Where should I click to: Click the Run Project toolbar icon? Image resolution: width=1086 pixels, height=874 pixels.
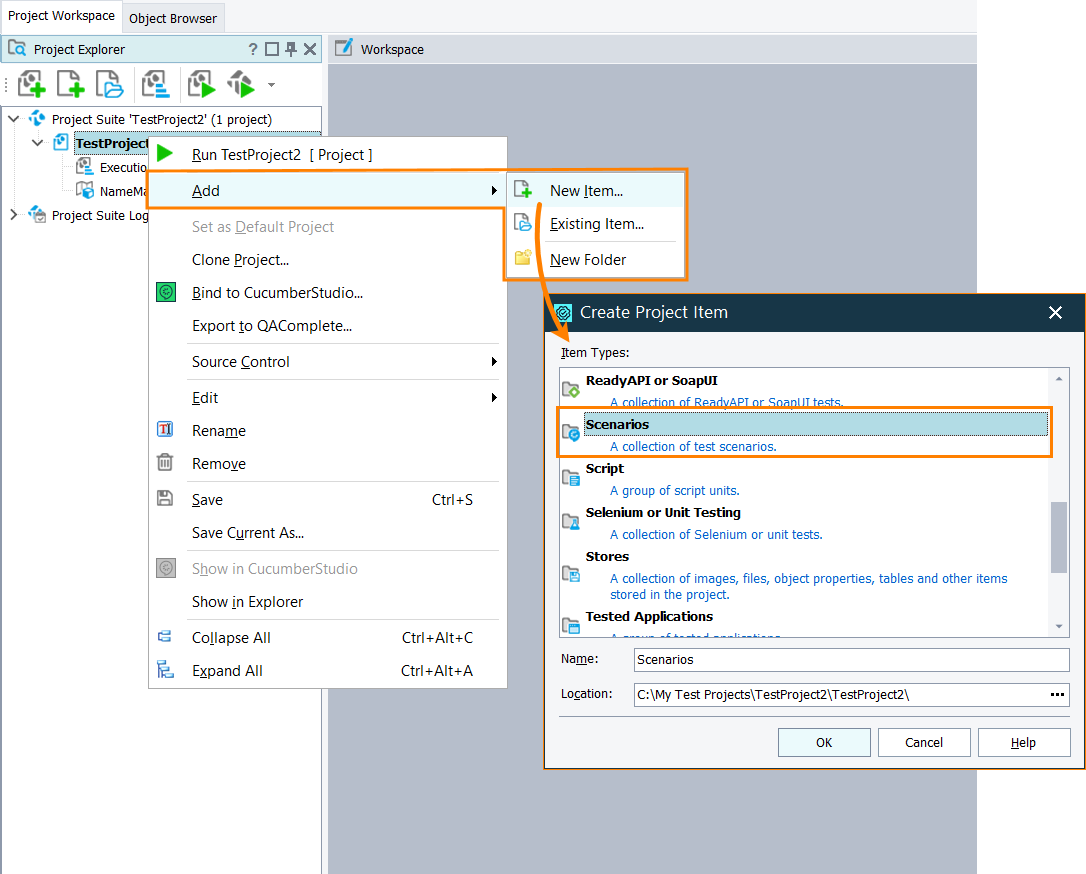click(202, 84)
